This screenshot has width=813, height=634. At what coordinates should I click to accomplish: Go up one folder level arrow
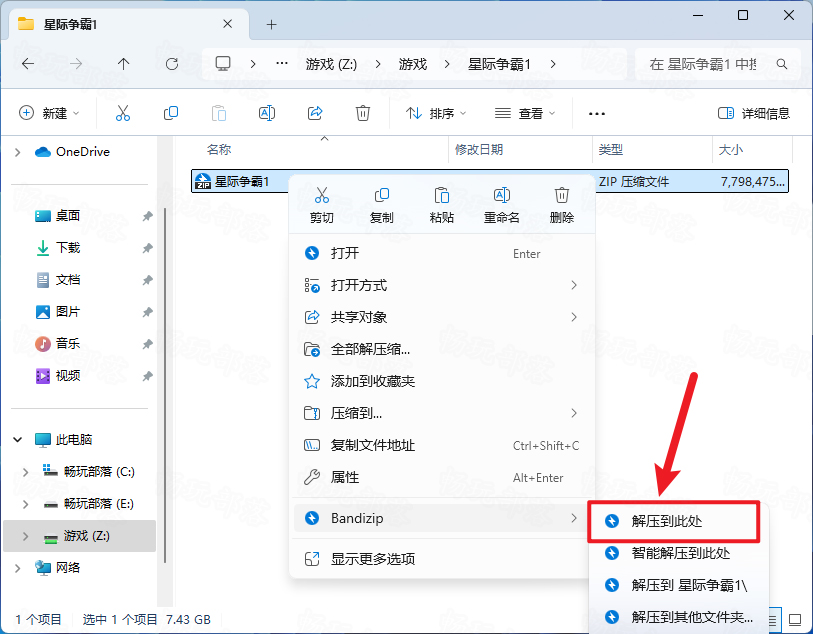tap(123, 64)
